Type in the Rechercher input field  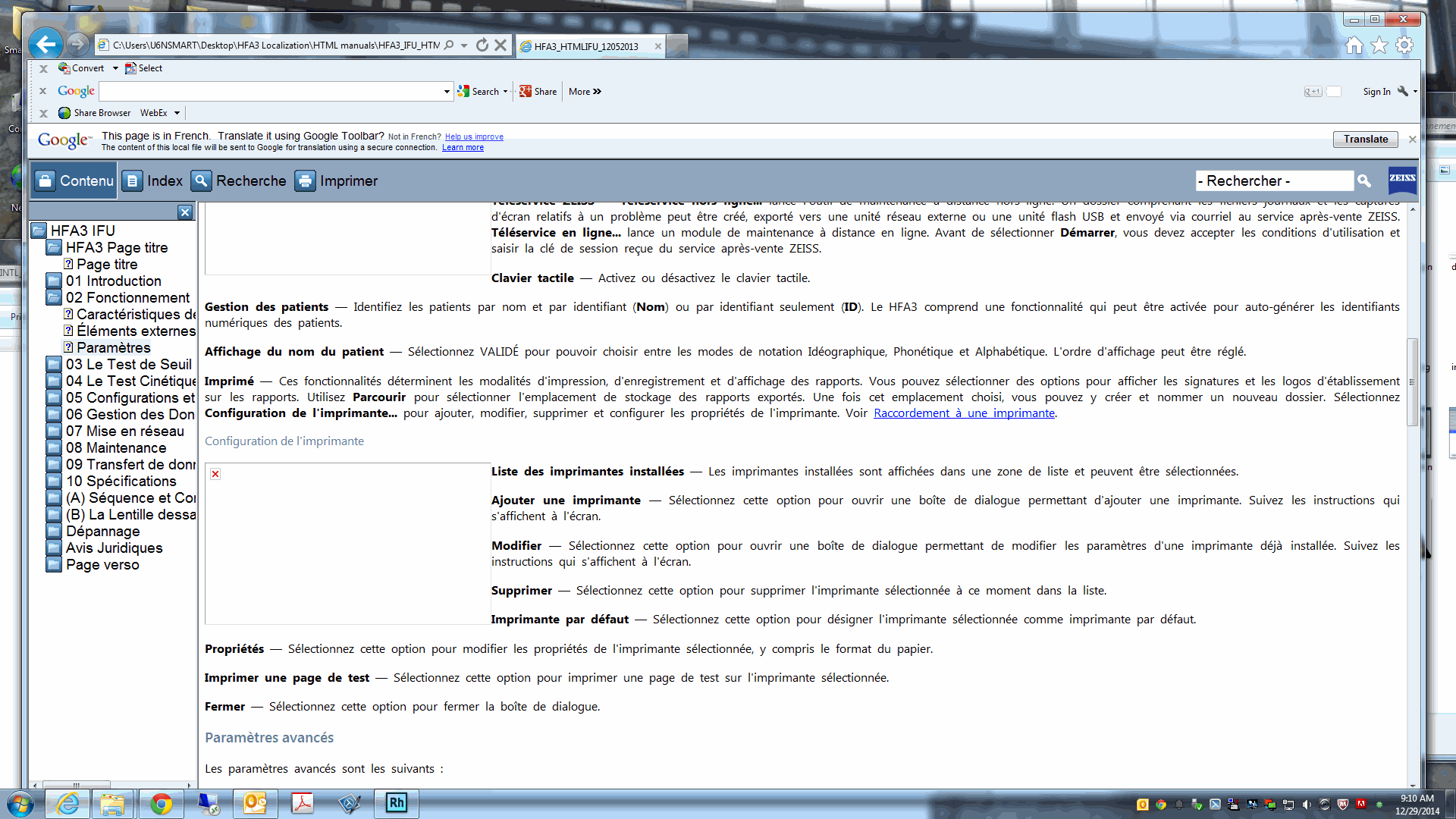1274,181
